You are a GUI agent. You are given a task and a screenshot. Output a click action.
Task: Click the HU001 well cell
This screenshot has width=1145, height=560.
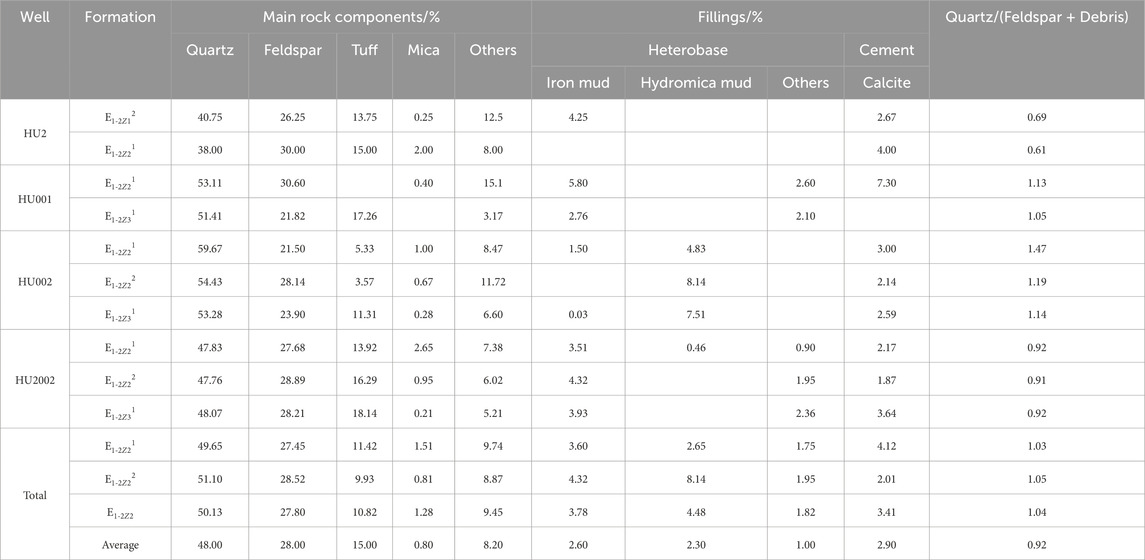[x=34, y=198]
